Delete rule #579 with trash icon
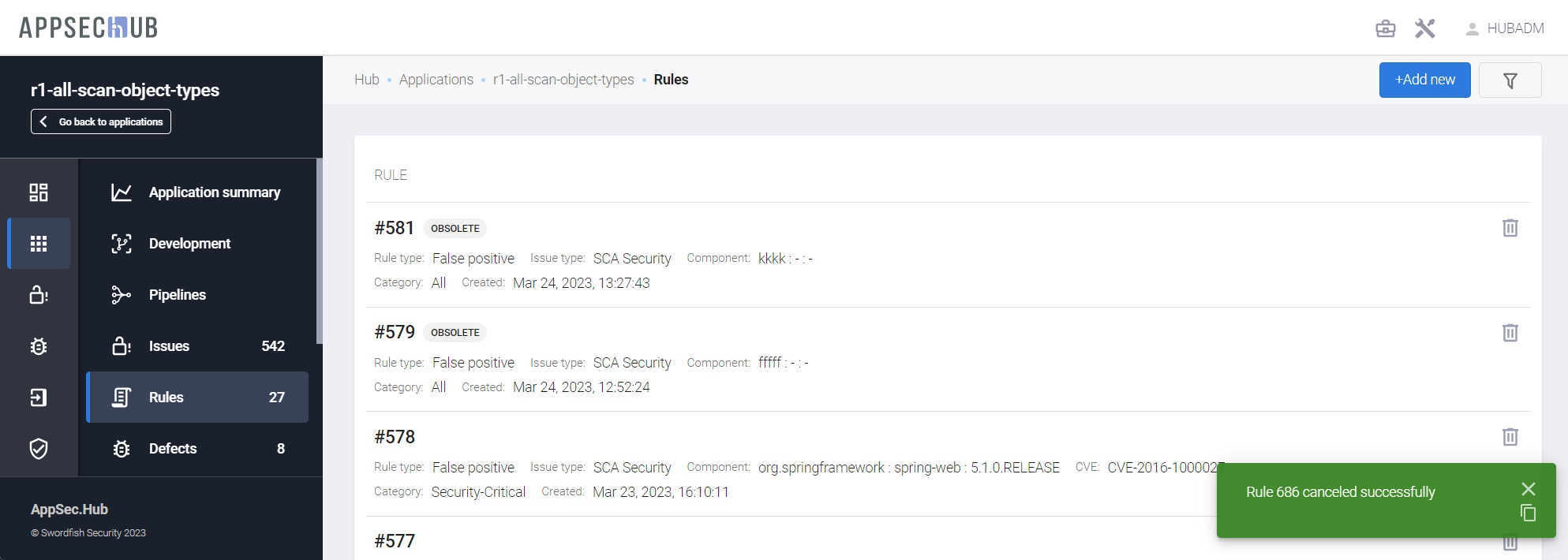 [1510, 333]
